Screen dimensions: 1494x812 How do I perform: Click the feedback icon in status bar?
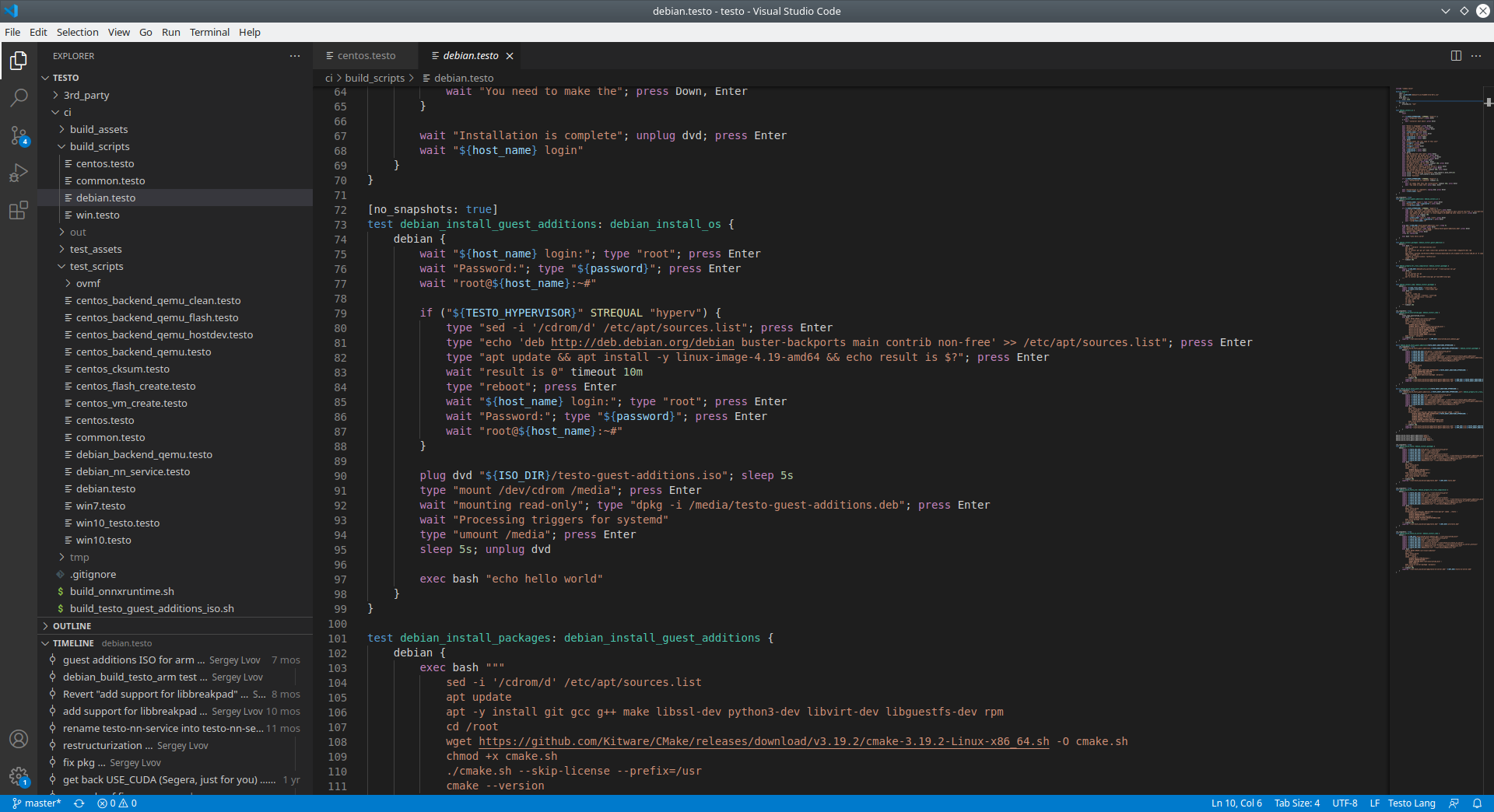tap(1454, 803)
